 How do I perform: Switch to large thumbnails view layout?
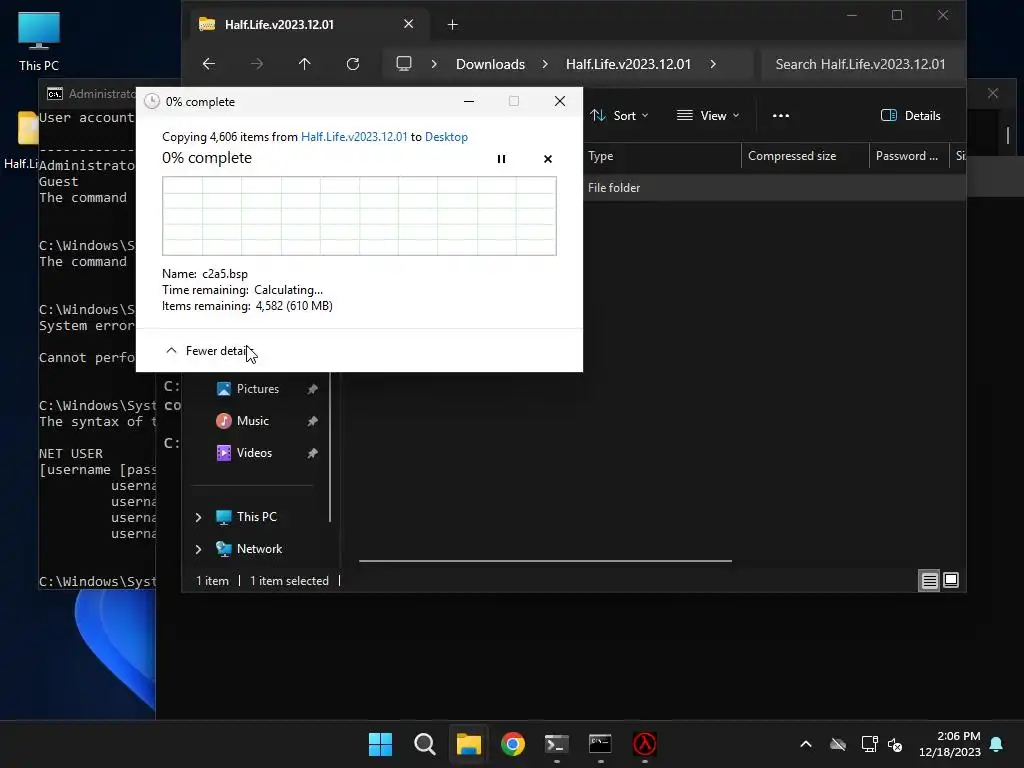[951, 580]
